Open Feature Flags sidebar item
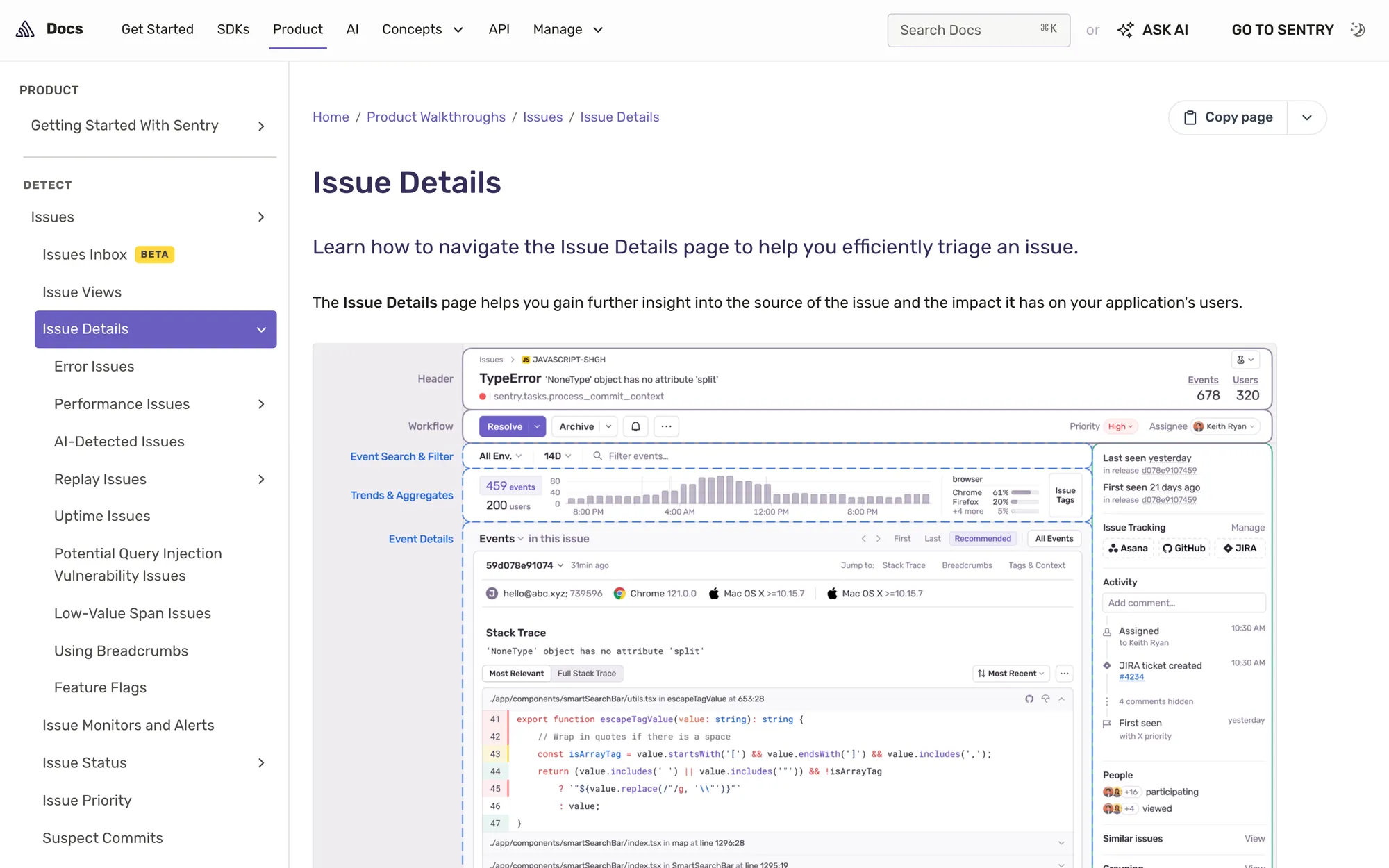This screenshot has height=868, width=1389. point(101,687)
